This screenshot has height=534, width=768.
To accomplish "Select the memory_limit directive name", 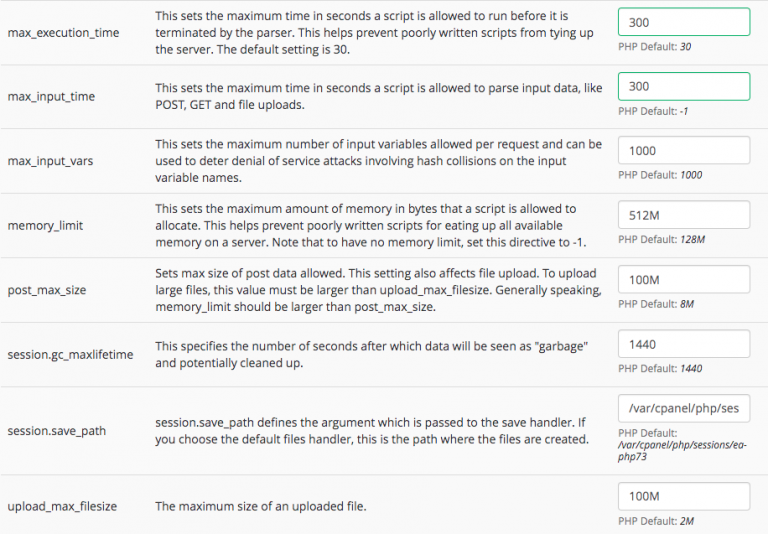I will pos(44,225).
